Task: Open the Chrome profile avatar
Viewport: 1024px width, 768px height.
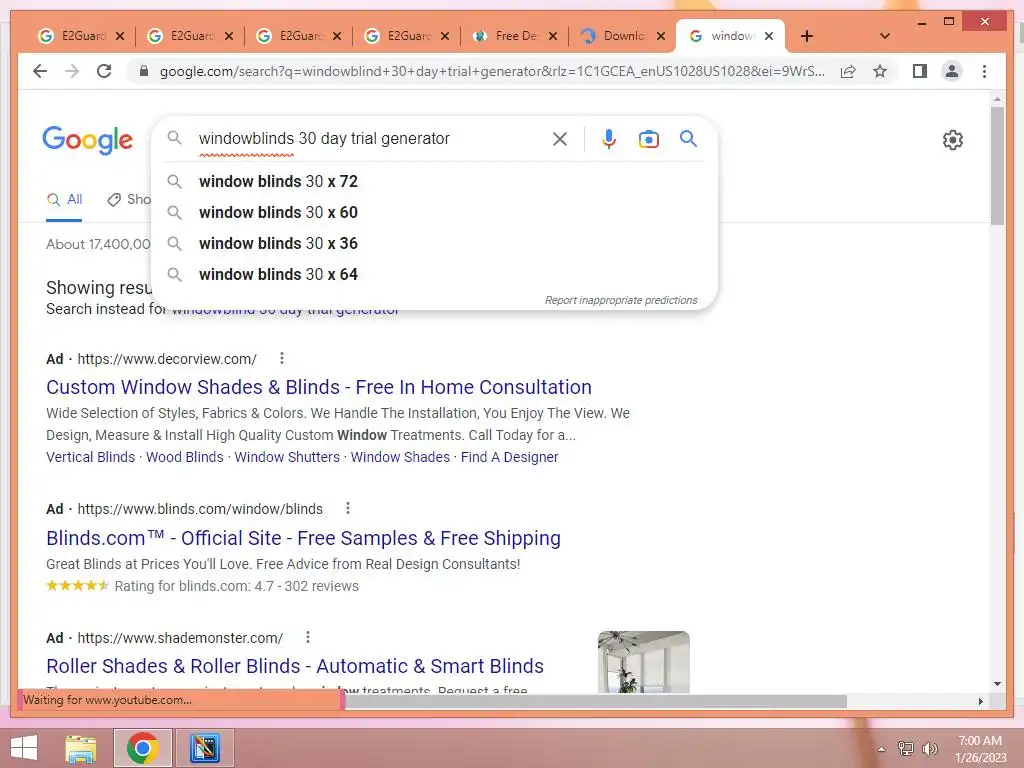Action: click(952, 71)
